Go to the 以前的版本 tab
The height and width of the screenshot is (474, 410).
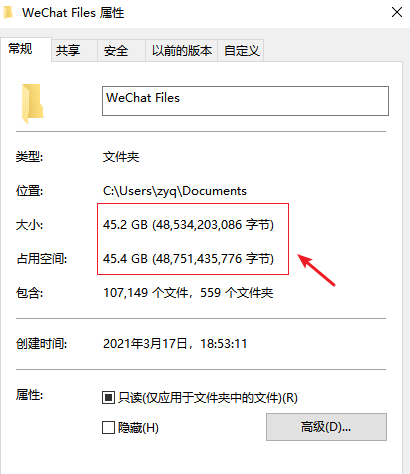181,50
